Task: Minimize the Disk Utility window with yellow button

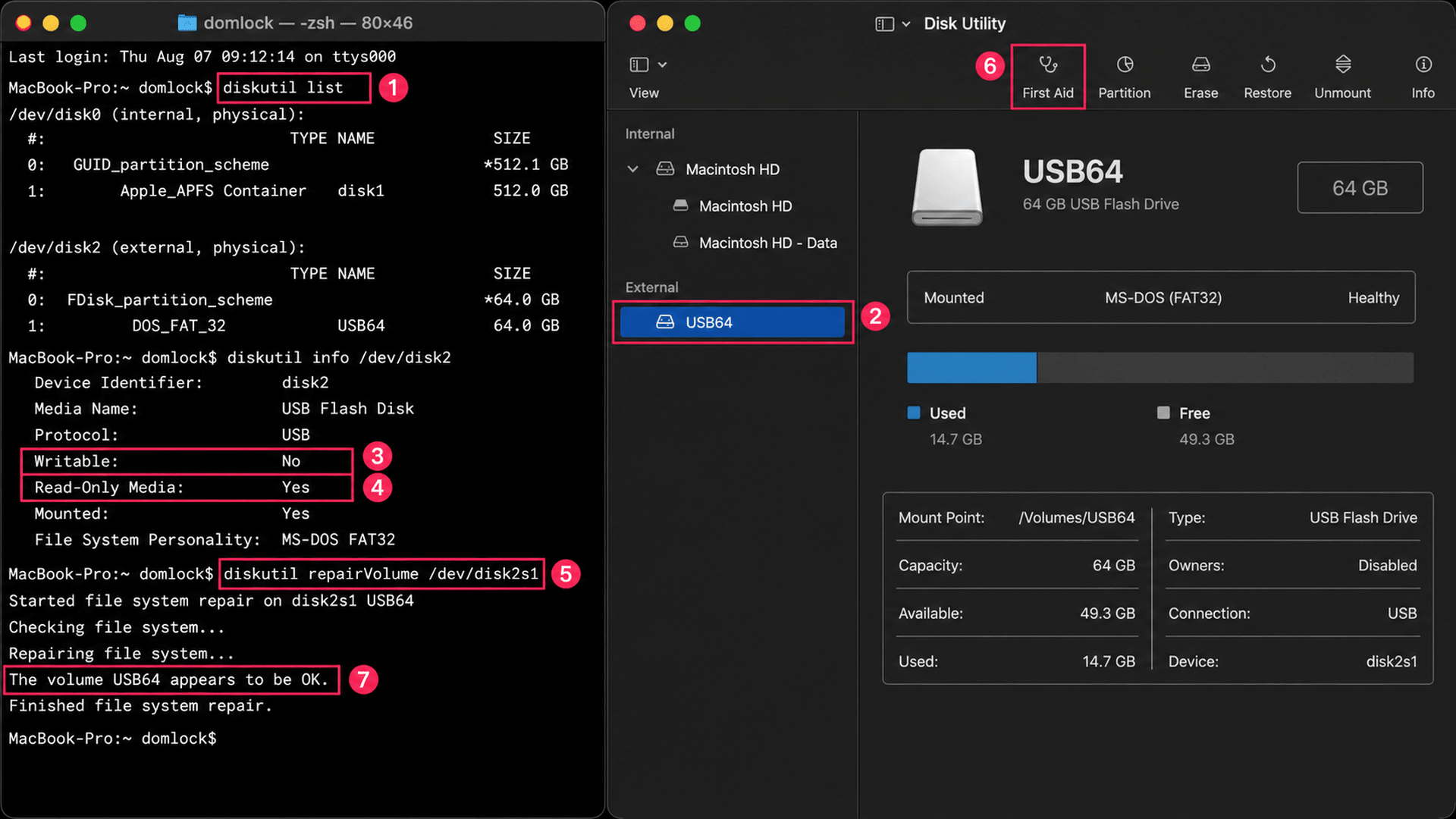Action: (665, 24)
